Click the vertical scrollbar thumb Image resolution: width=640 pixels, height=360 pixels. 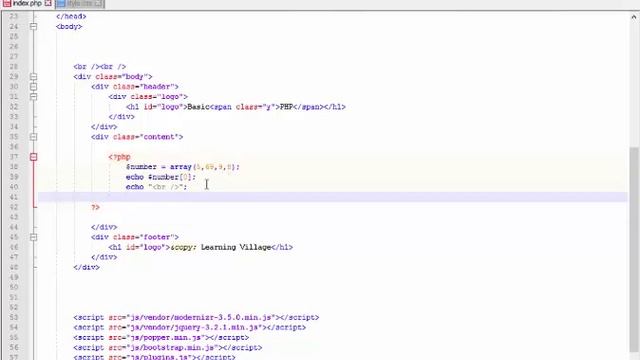[633, 249]
